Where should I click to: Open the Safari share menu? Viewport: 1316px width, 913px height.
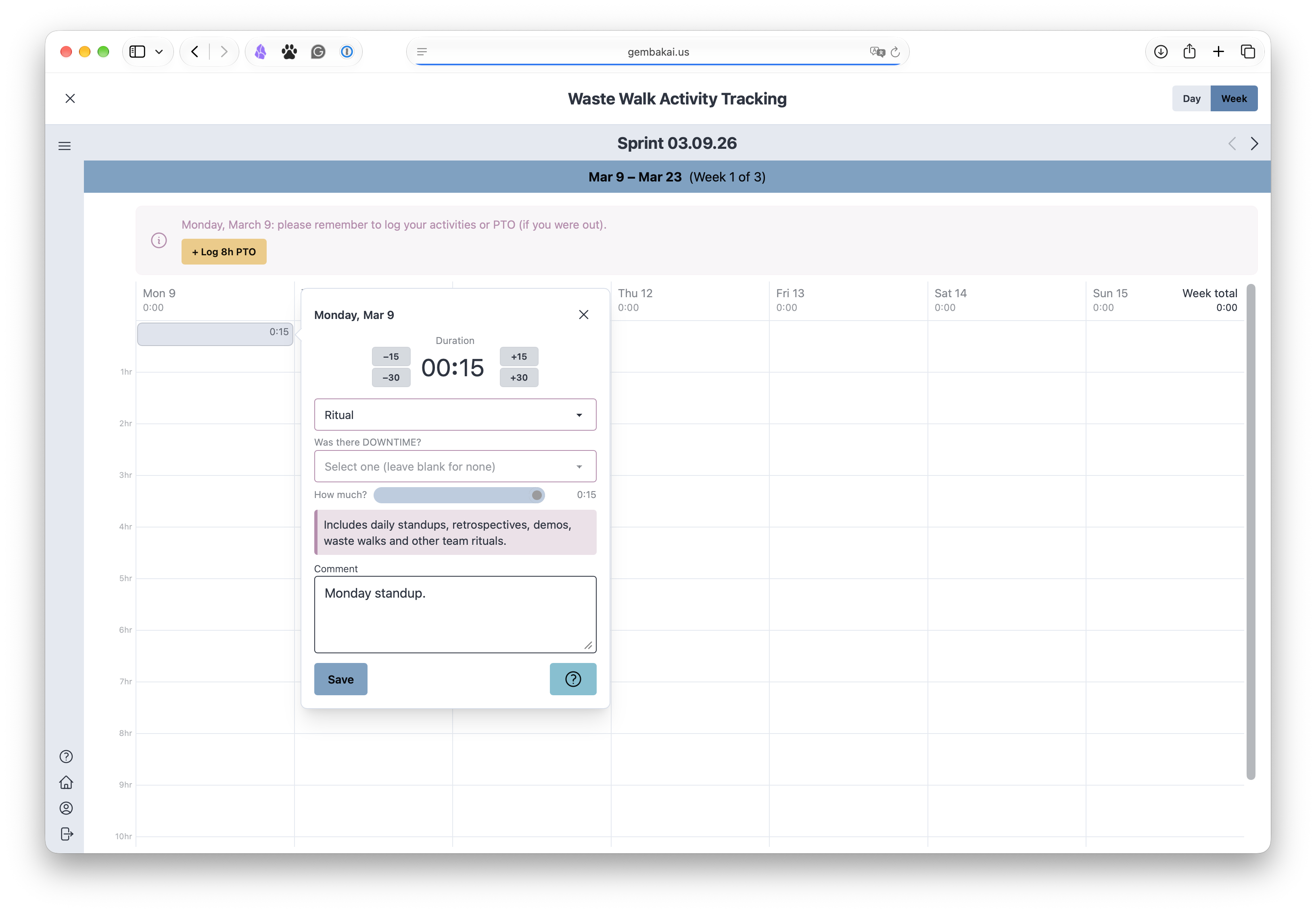point(1190,52)
